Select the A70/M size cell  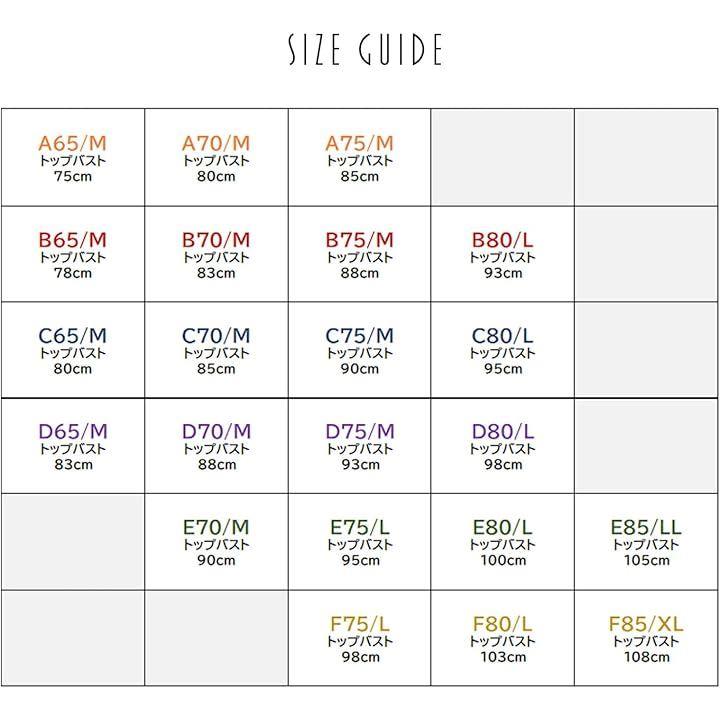216,158
